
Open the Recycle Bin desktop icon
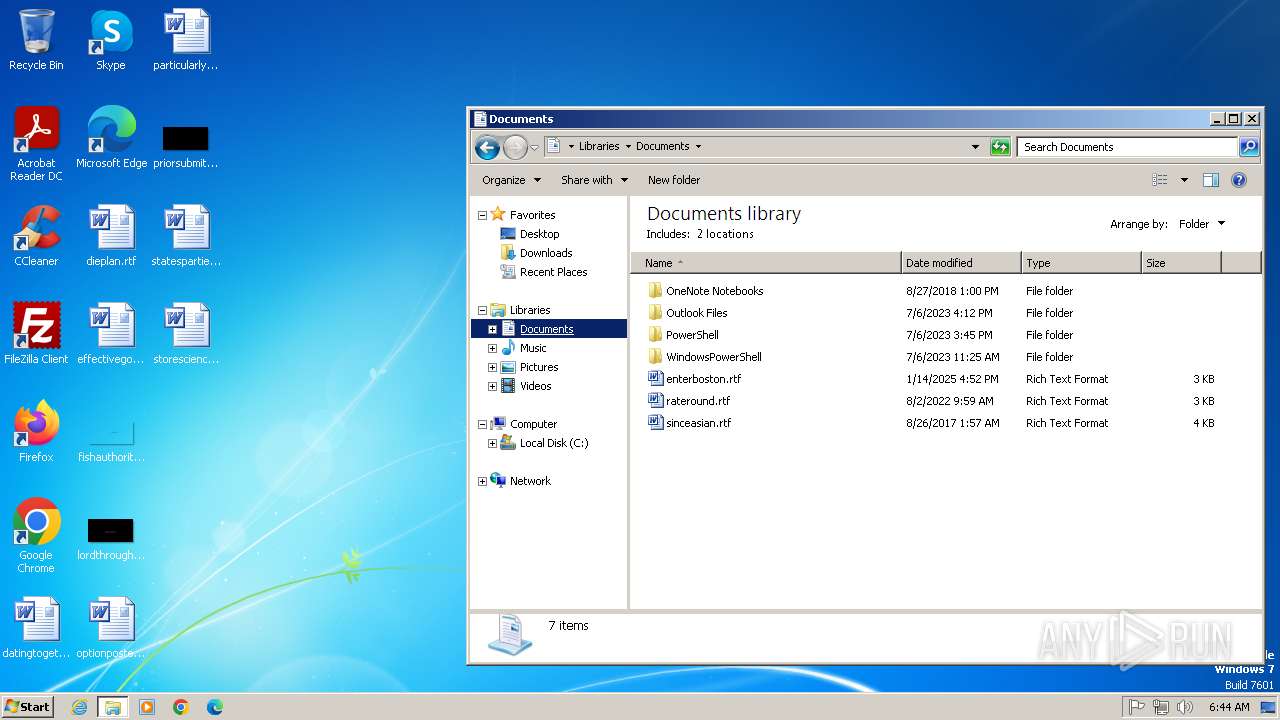coord(36,40)
